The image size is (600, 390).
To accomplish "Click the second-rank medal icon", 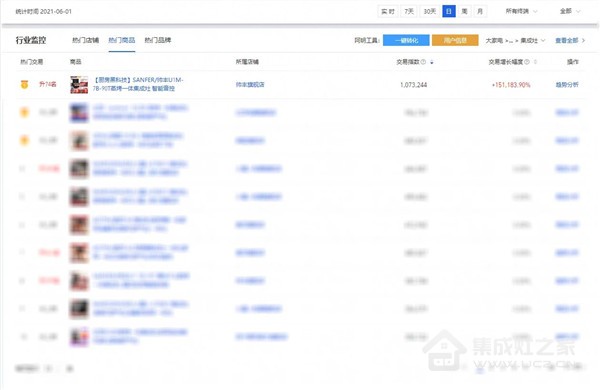I will coord(24,112).
